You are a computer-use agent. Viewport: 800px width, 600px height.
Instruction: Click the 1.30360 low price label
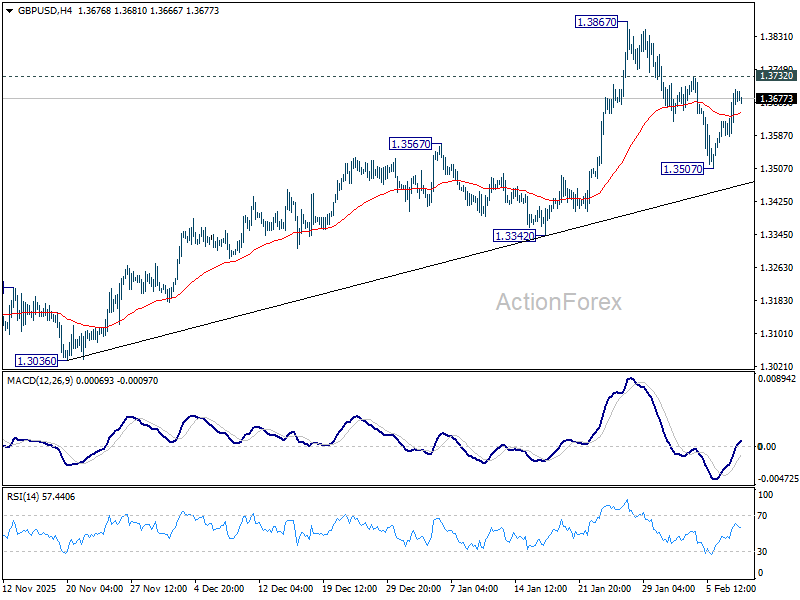coord(36,361)
